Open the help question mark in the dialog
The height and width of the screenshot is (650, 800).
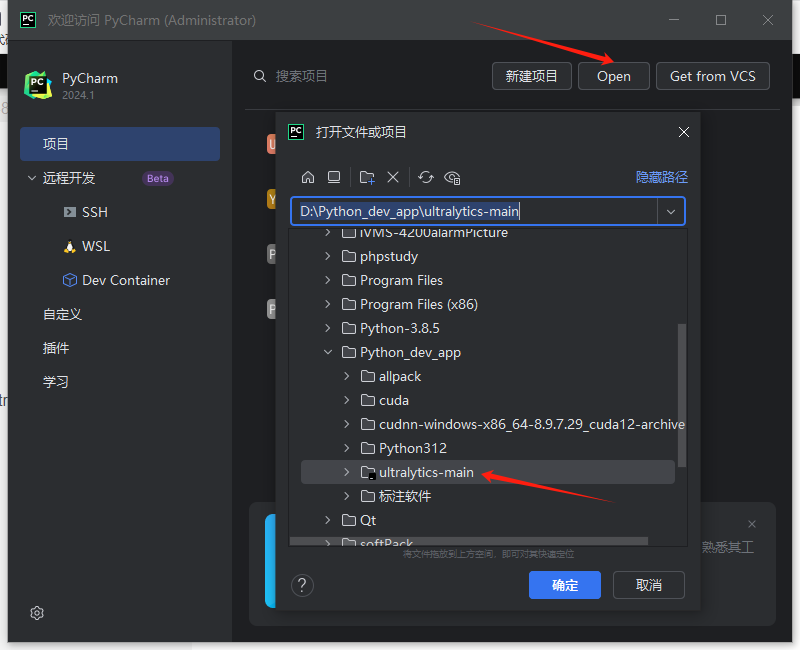pos(302,585)
